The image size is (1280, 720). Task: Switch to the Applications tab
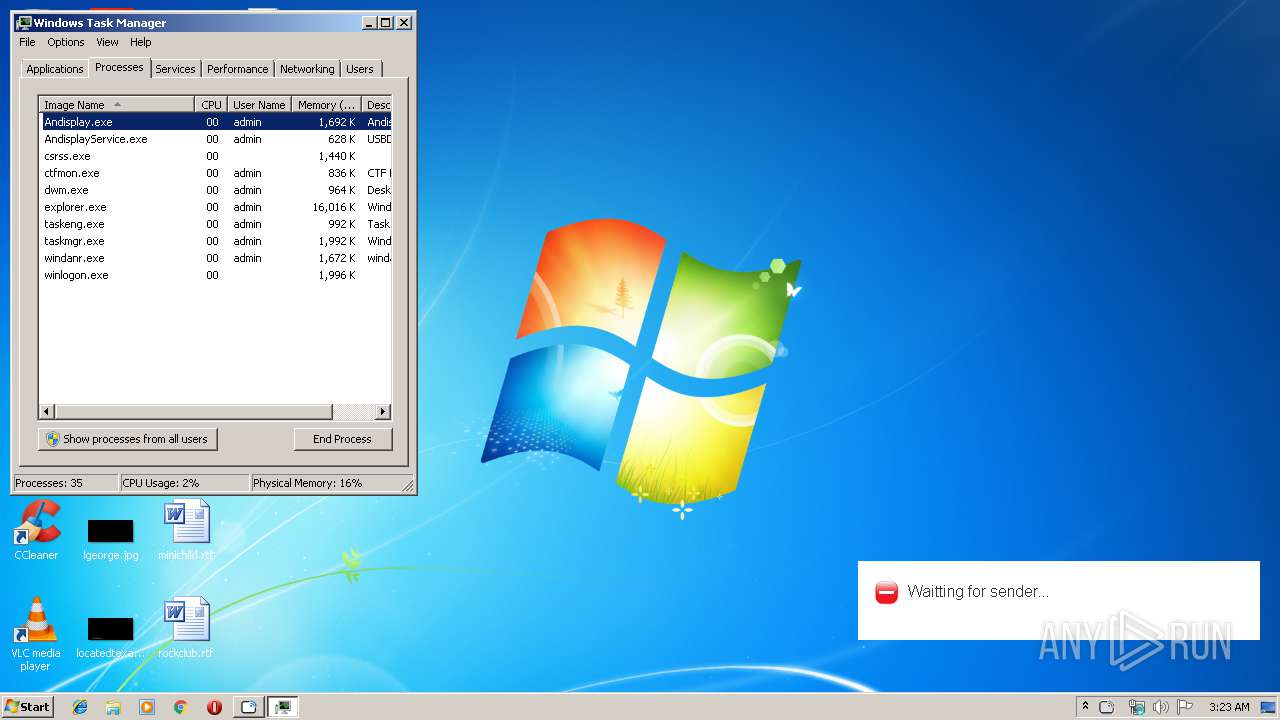(x=55, y=69)
